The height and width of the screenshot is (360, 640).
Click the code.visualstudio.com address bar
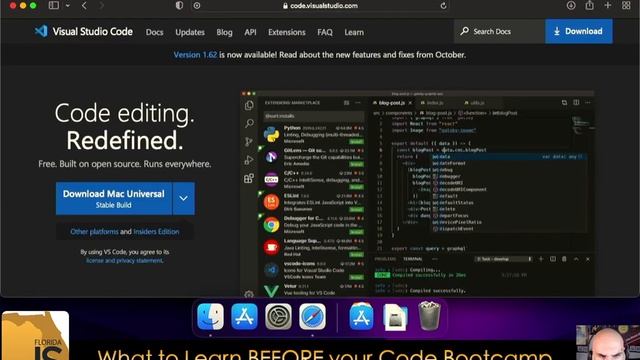[x=320, y=6]
